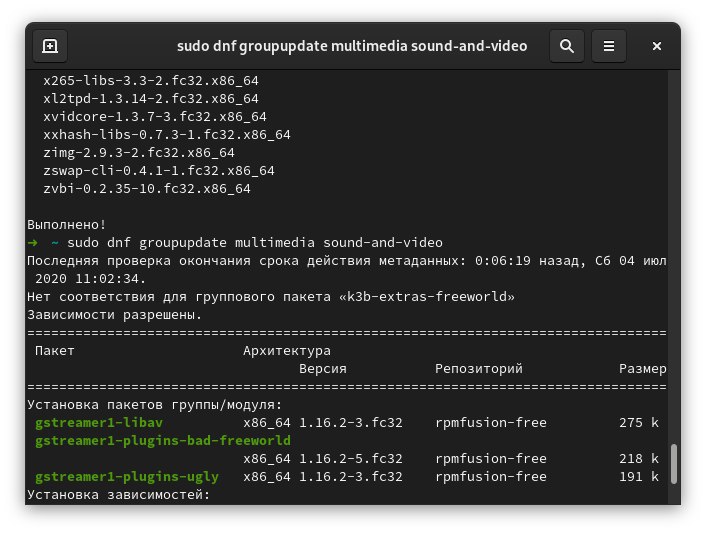Click Установка пакетов группы/модуля line
The width and height of the screenshot is (706, 533).
[154, 405]
